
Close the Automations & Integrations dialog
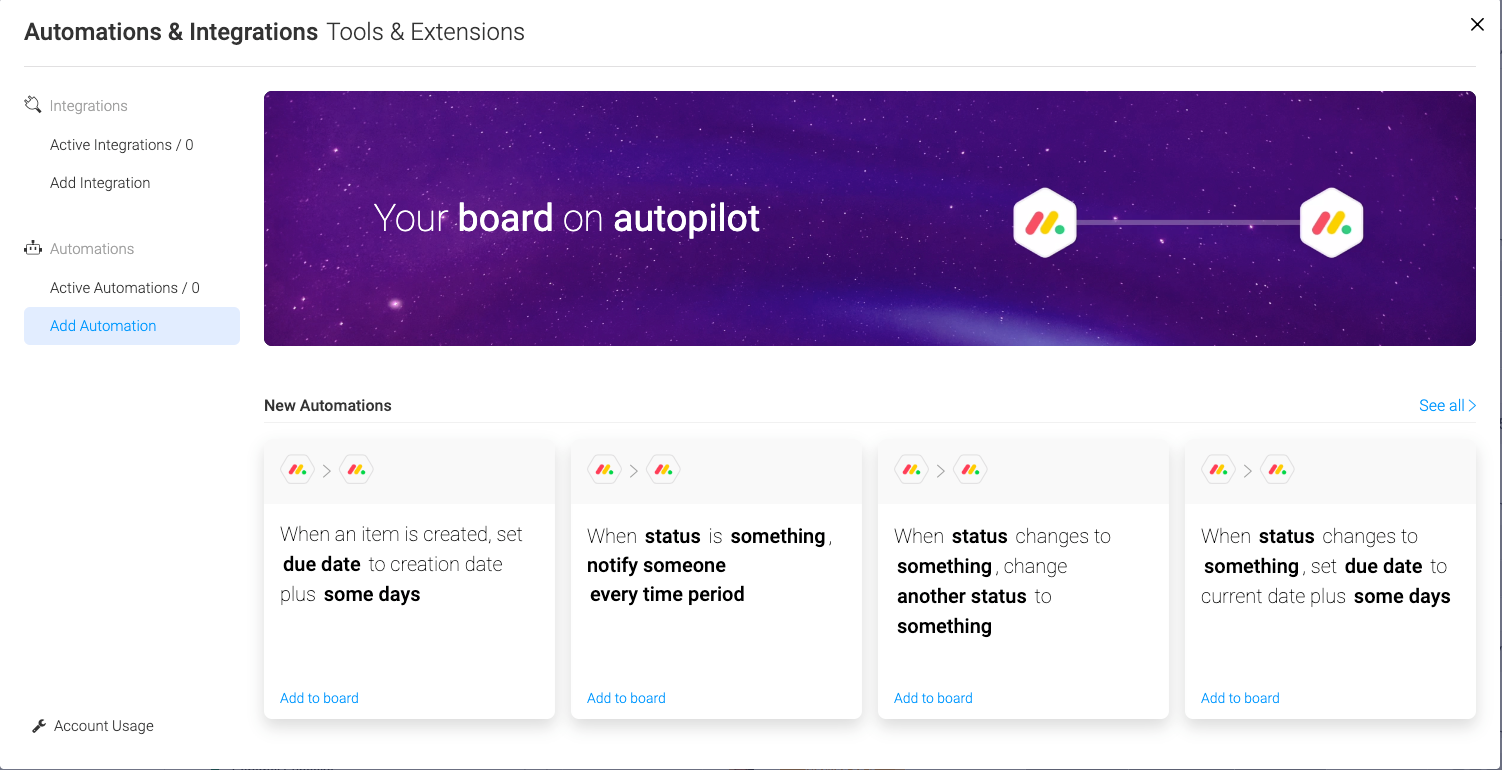pyautogui.click(x=1477, y=25)
